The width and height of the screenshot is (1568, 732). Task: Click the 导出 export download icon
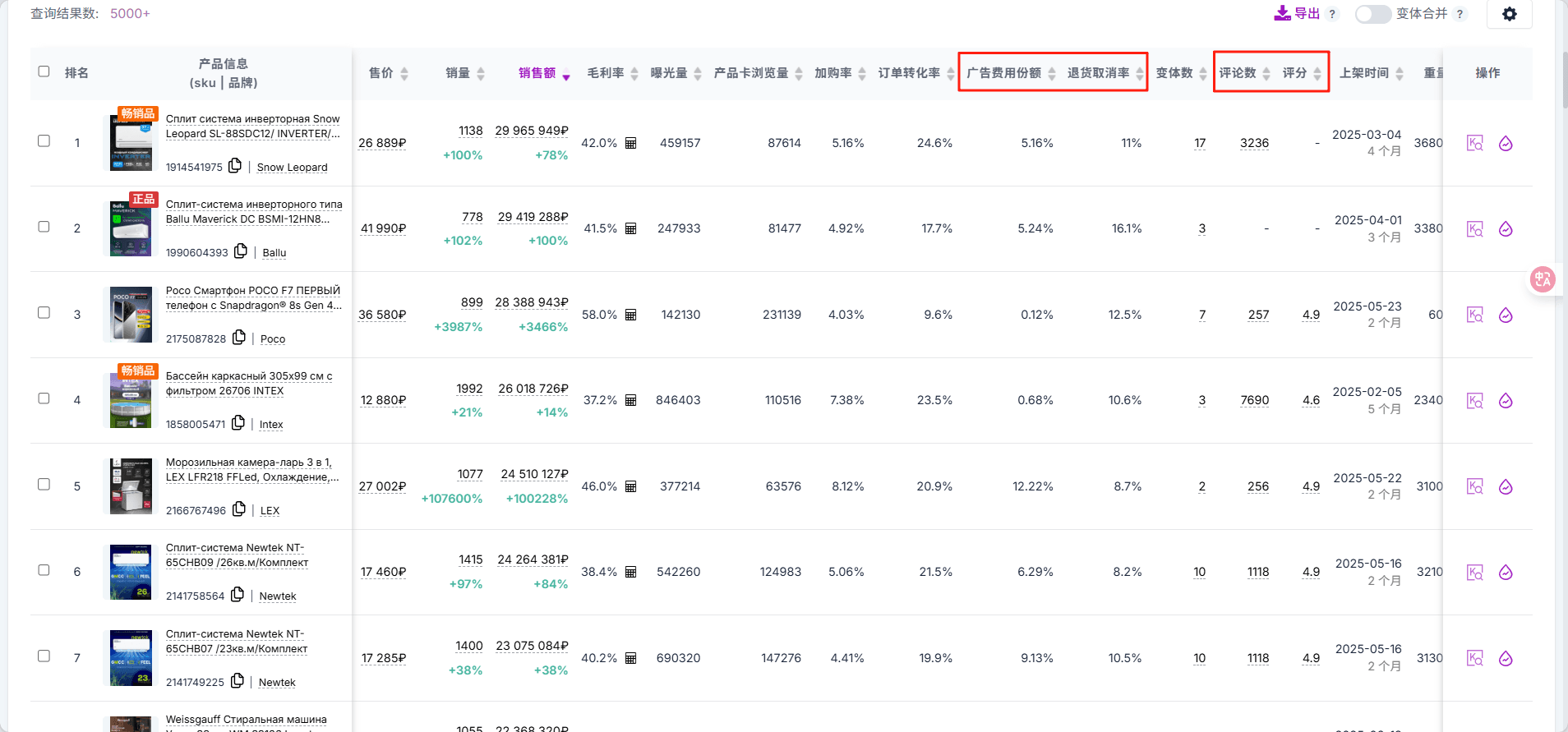[1282, 13]
